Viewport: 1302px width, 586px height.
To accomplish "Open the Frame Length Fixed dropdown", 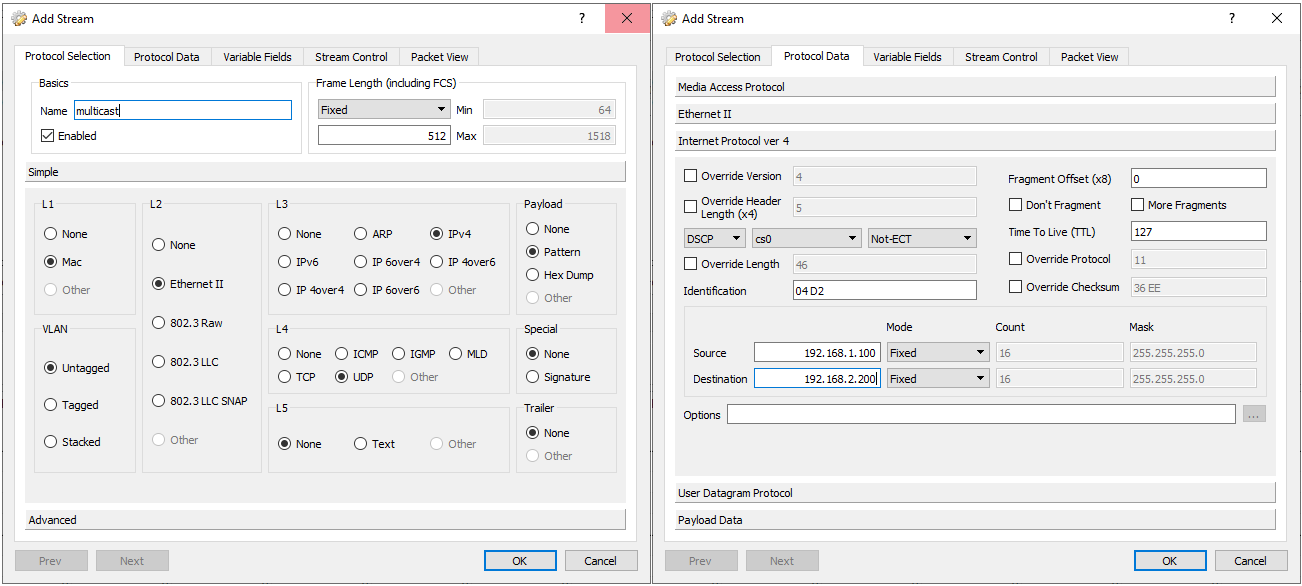I will pos(383,109).
